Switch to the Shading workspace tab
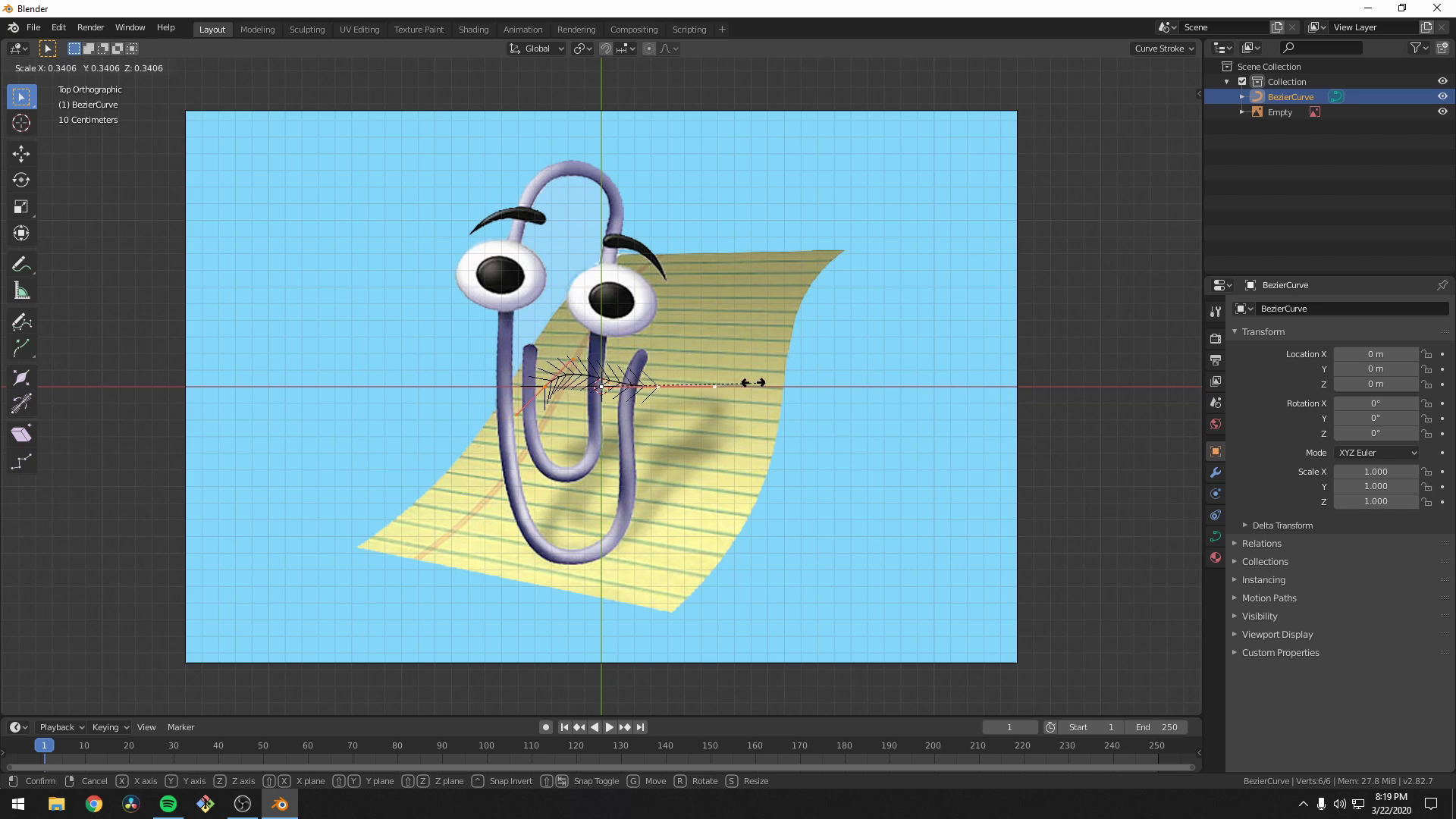Image resolution: width=1456 pixels, height=819 pixels. (472, 29)
